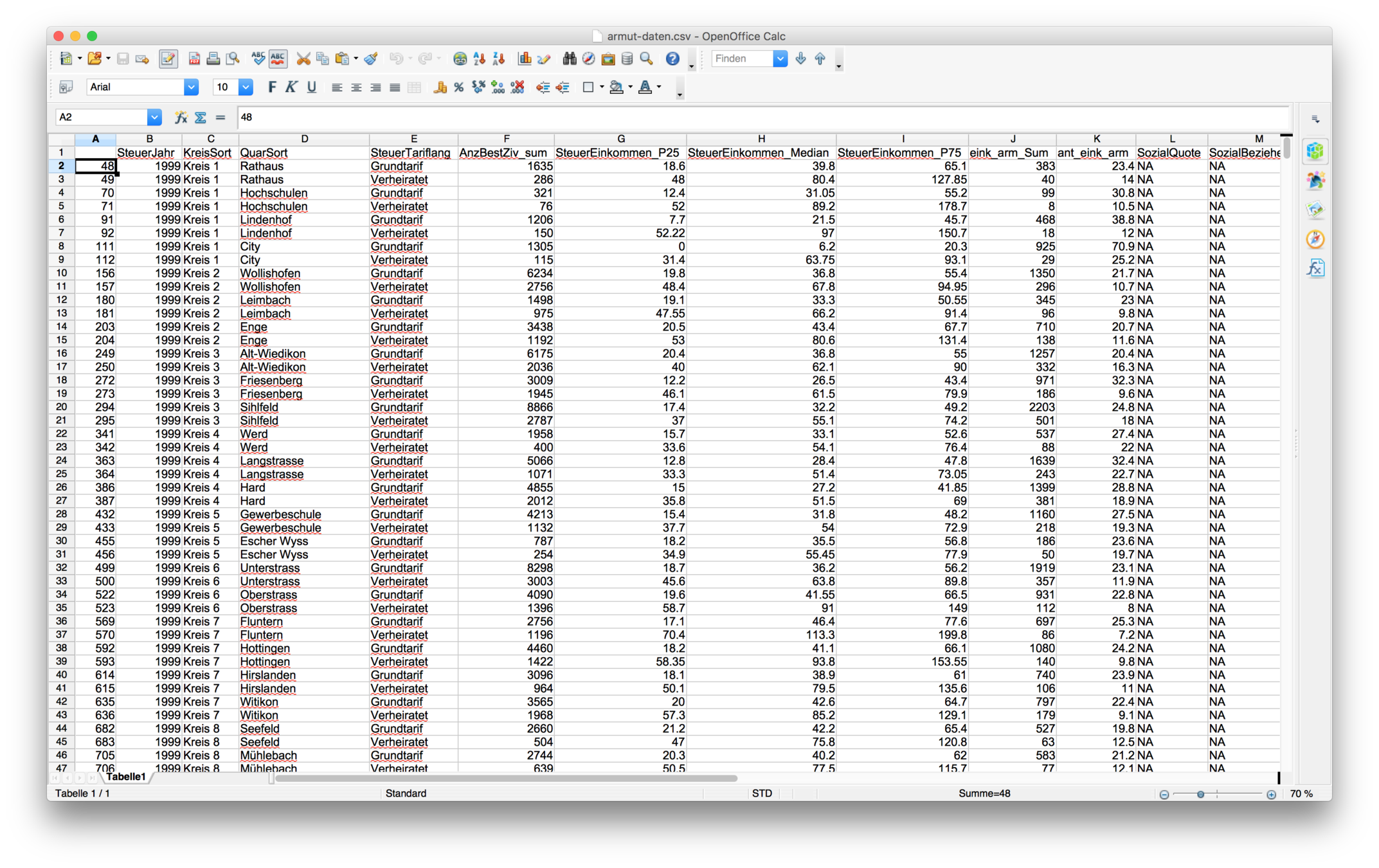Expand the font size dropdown

click(246, 87)
